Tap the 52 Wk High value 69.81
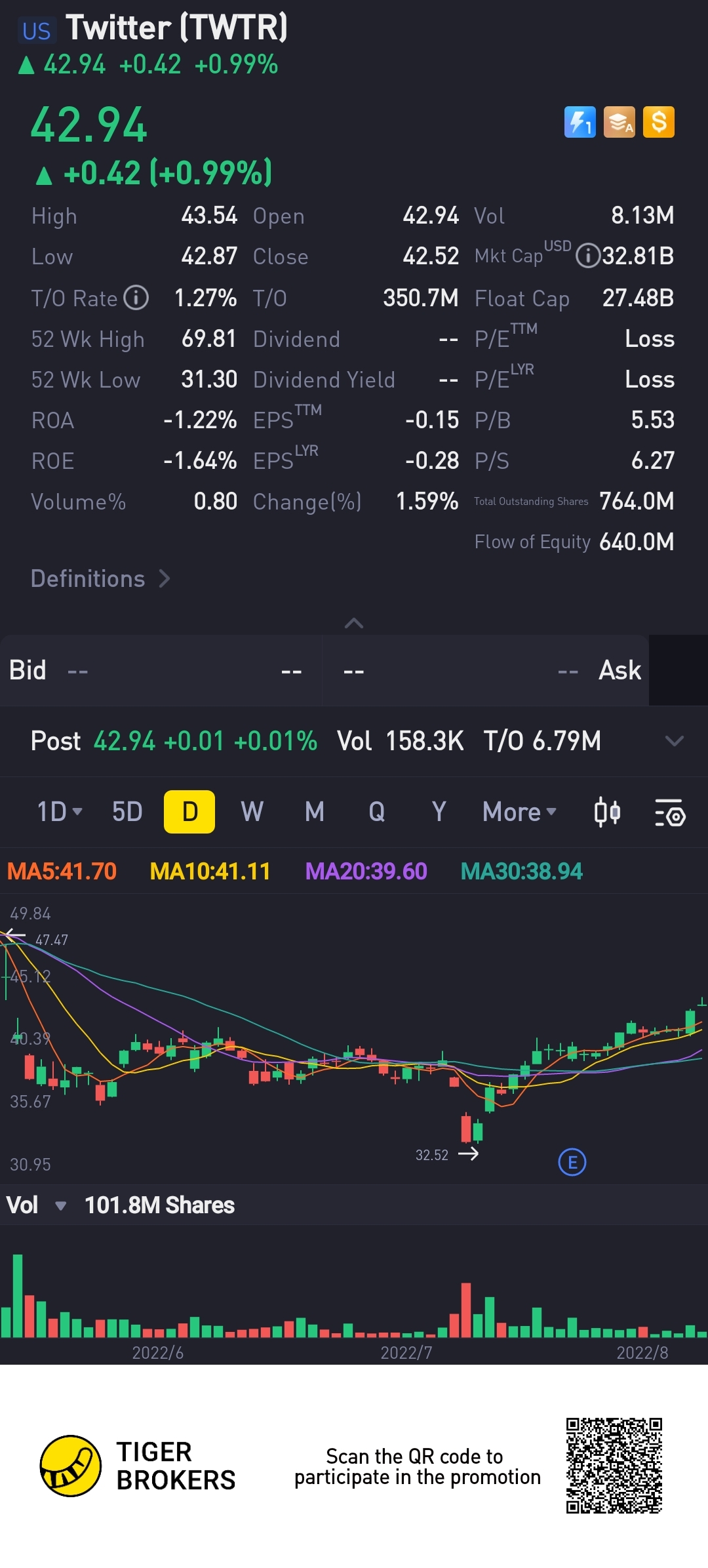 (209, 338)
